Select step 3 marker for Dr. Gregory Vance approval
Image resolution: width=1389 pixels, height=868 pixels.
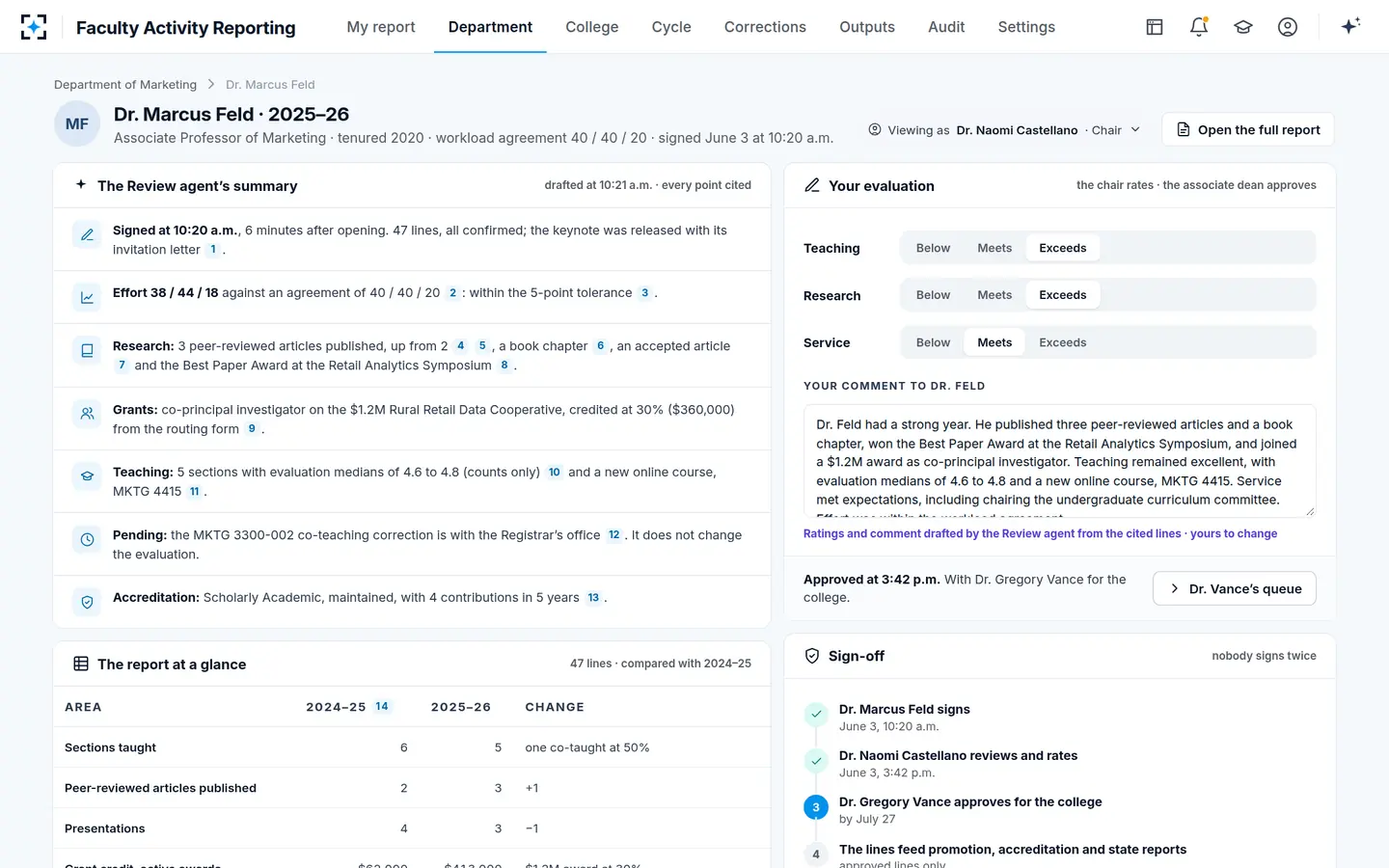click(816, 807)
